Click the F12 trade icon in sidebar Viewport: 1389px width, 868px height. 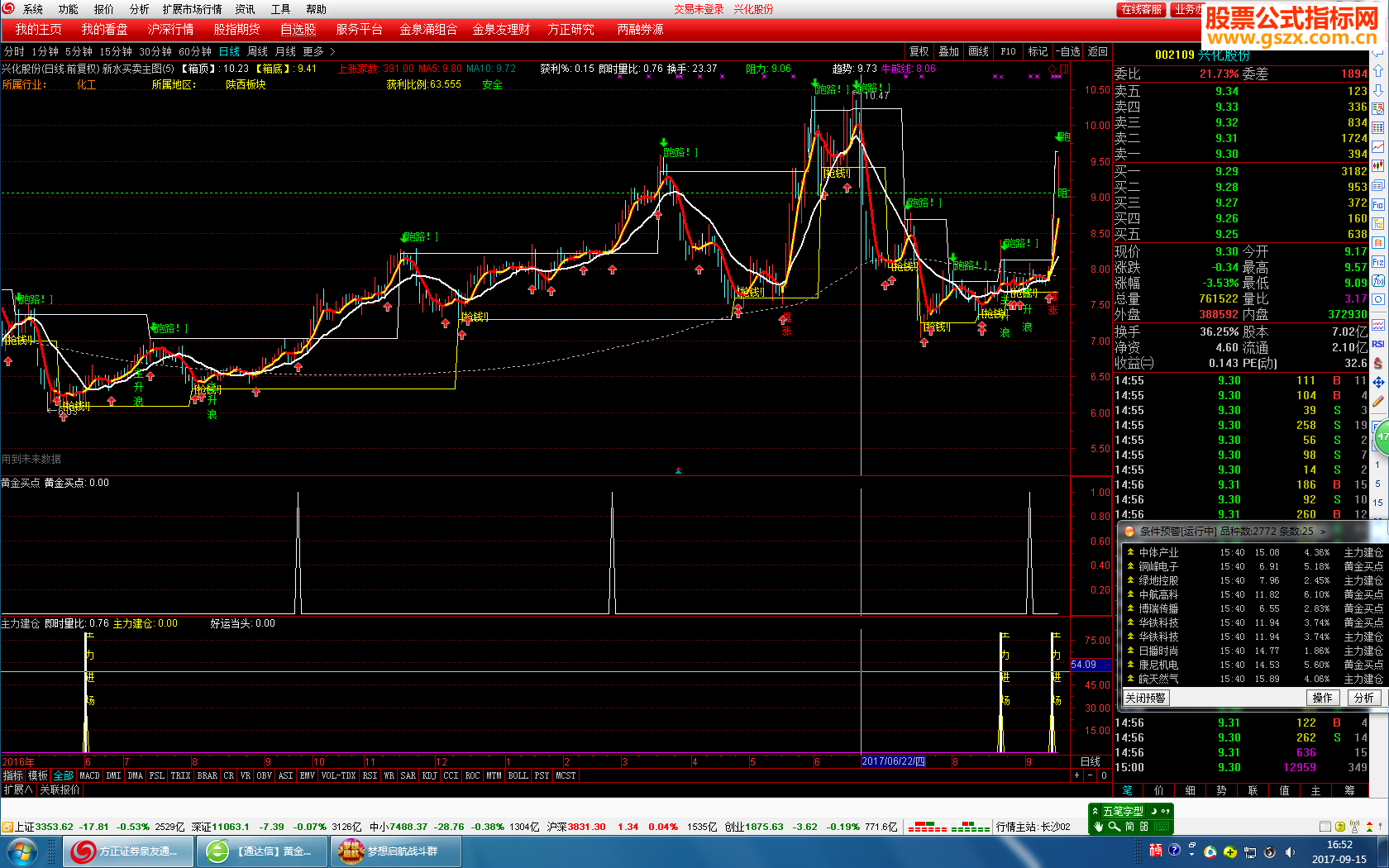[x=1378, y=262]
